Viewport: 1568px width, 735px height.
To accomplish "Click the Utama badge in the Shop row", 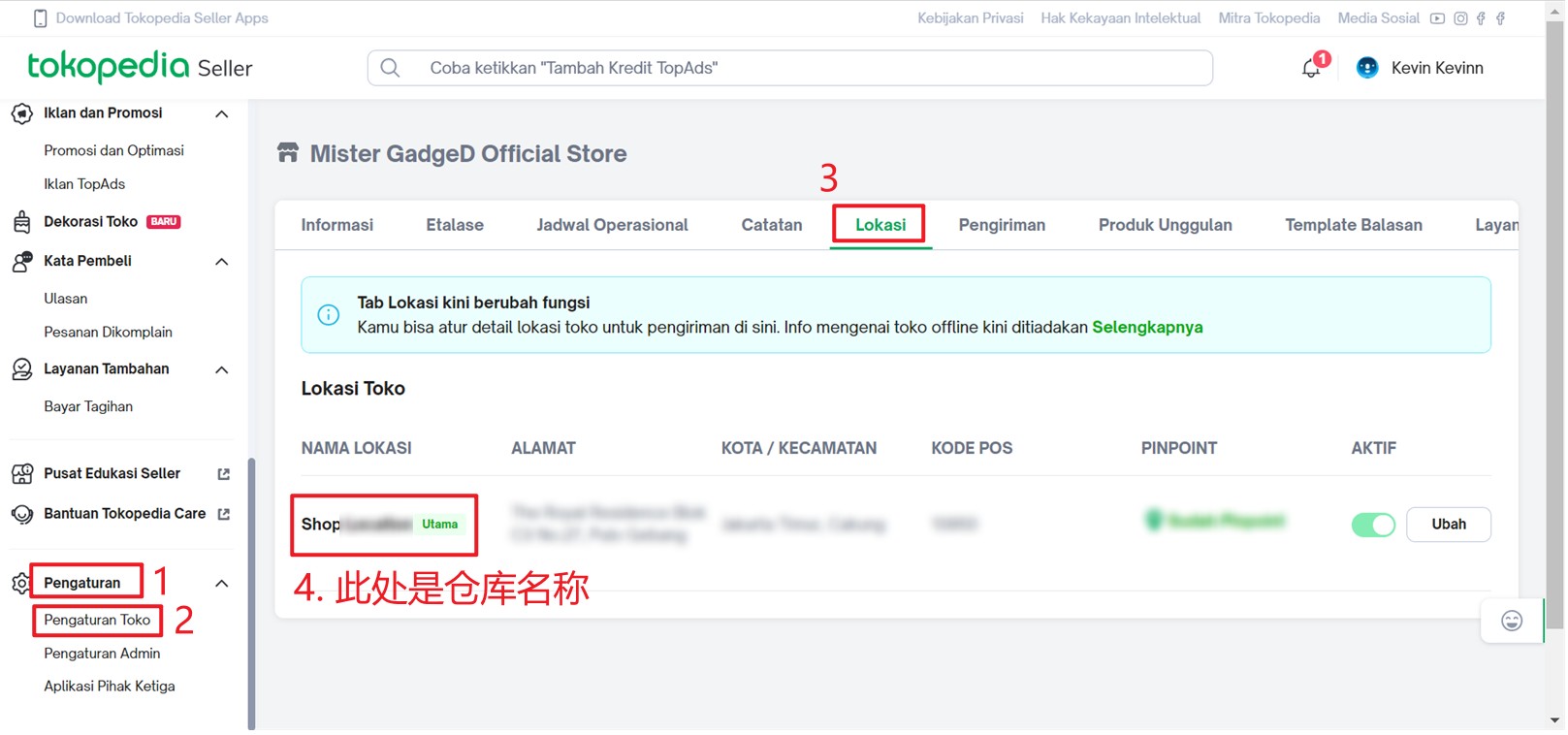I will click(x=439, y=525).
